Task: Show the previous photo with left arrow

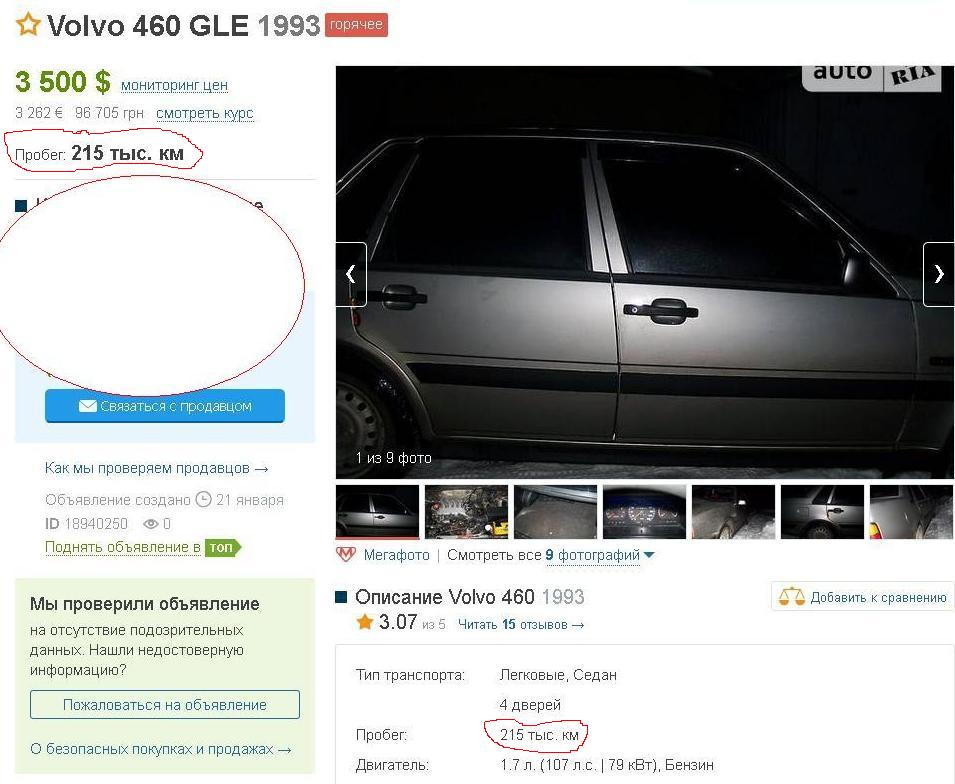Action: (x=351, y=274)
